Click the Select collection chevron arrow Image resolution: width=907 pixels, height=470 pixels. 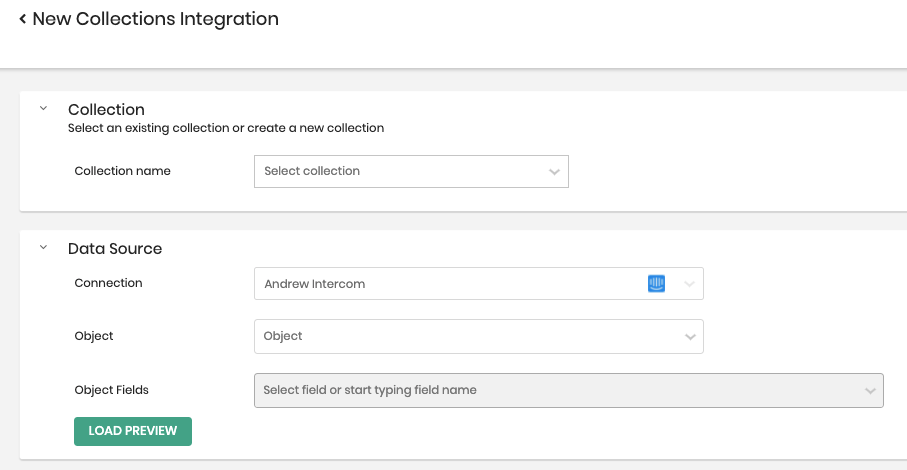[554, 172]
